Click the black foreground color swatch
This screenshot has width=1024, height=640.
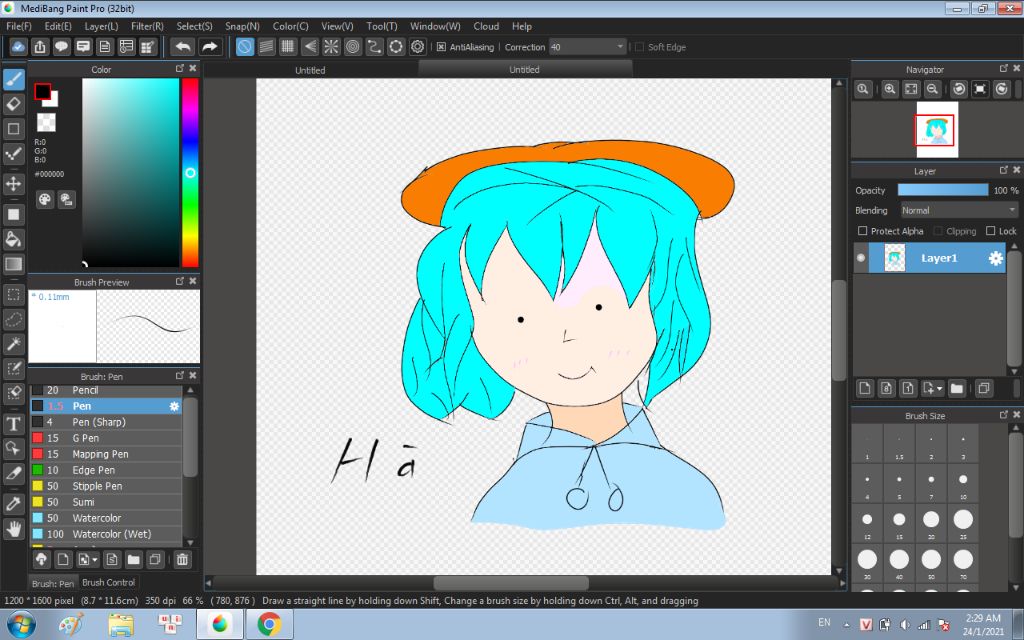click(x=42, y=92)
